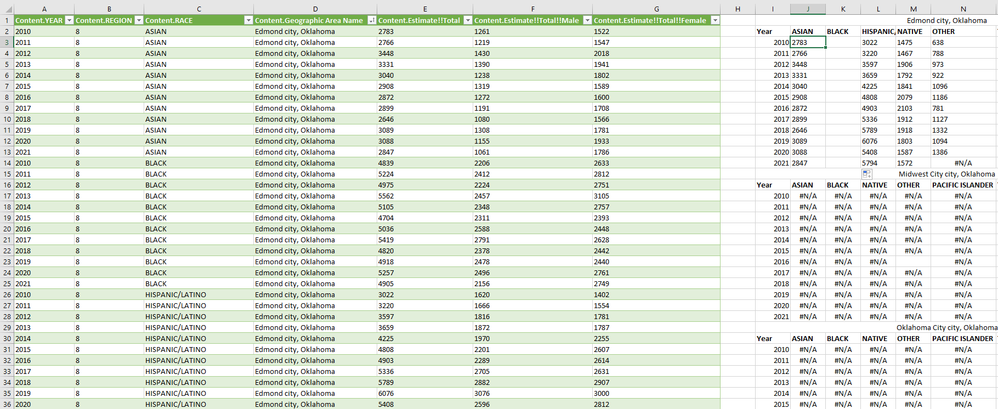998x409 pixels.
Task: Open the Content.Estimate!!Total filter dropdown
Action: (467, 20)
